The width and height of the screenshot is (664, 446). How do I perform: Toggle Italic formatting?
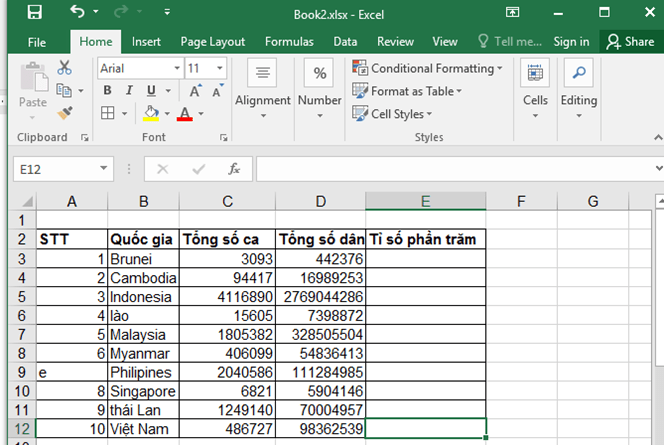[x=130, y=91]
